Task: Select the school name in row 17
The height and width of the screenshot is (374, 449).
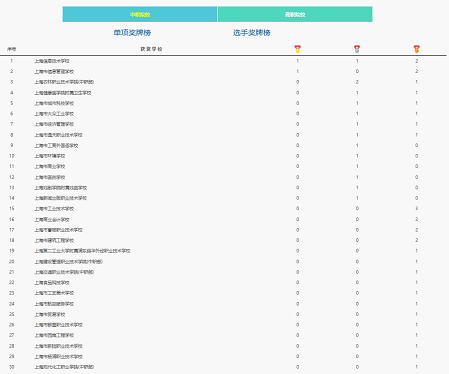Action: tap(58, 230)
